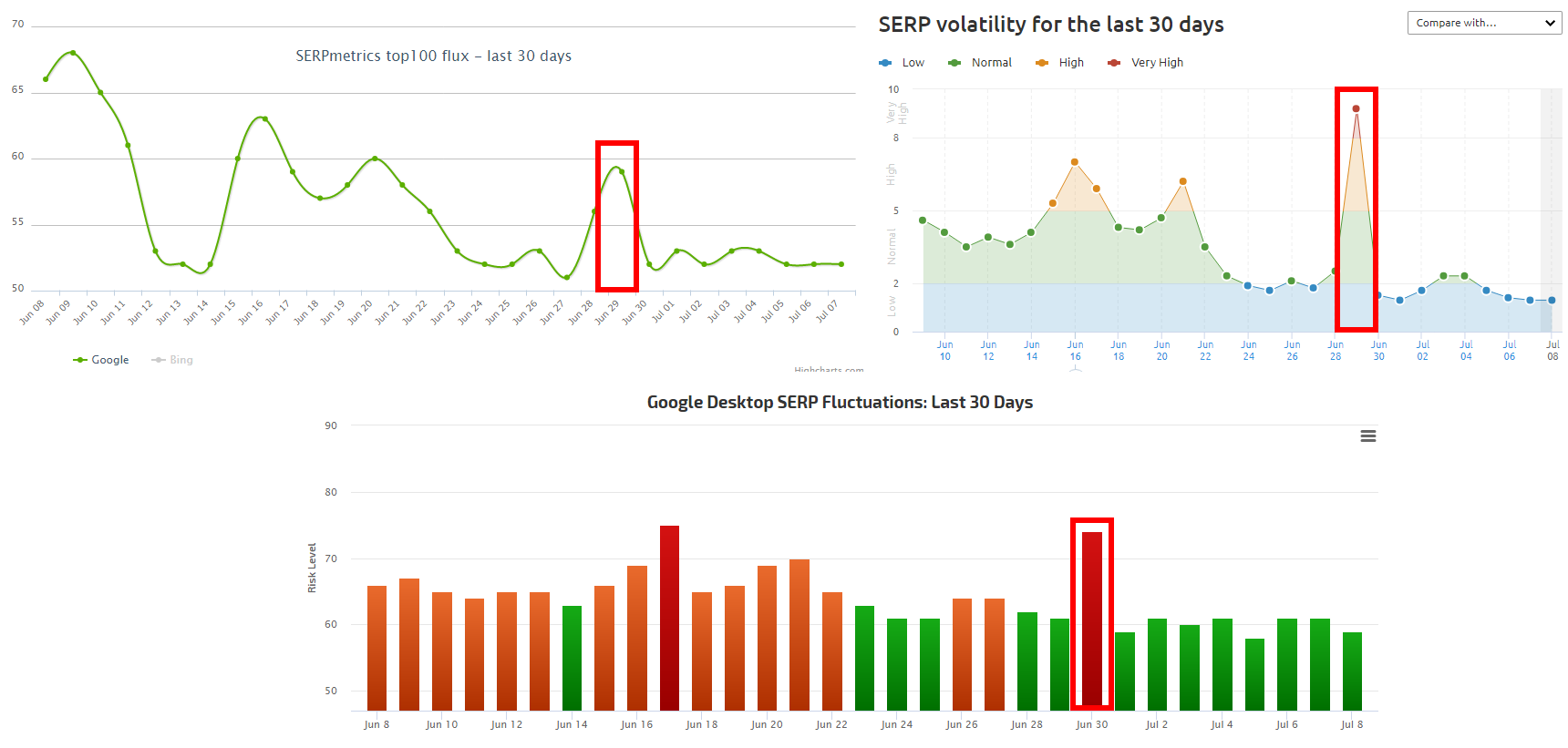
Task: Select the first green point of the volatility chart
Action: [x=923, y=220]
